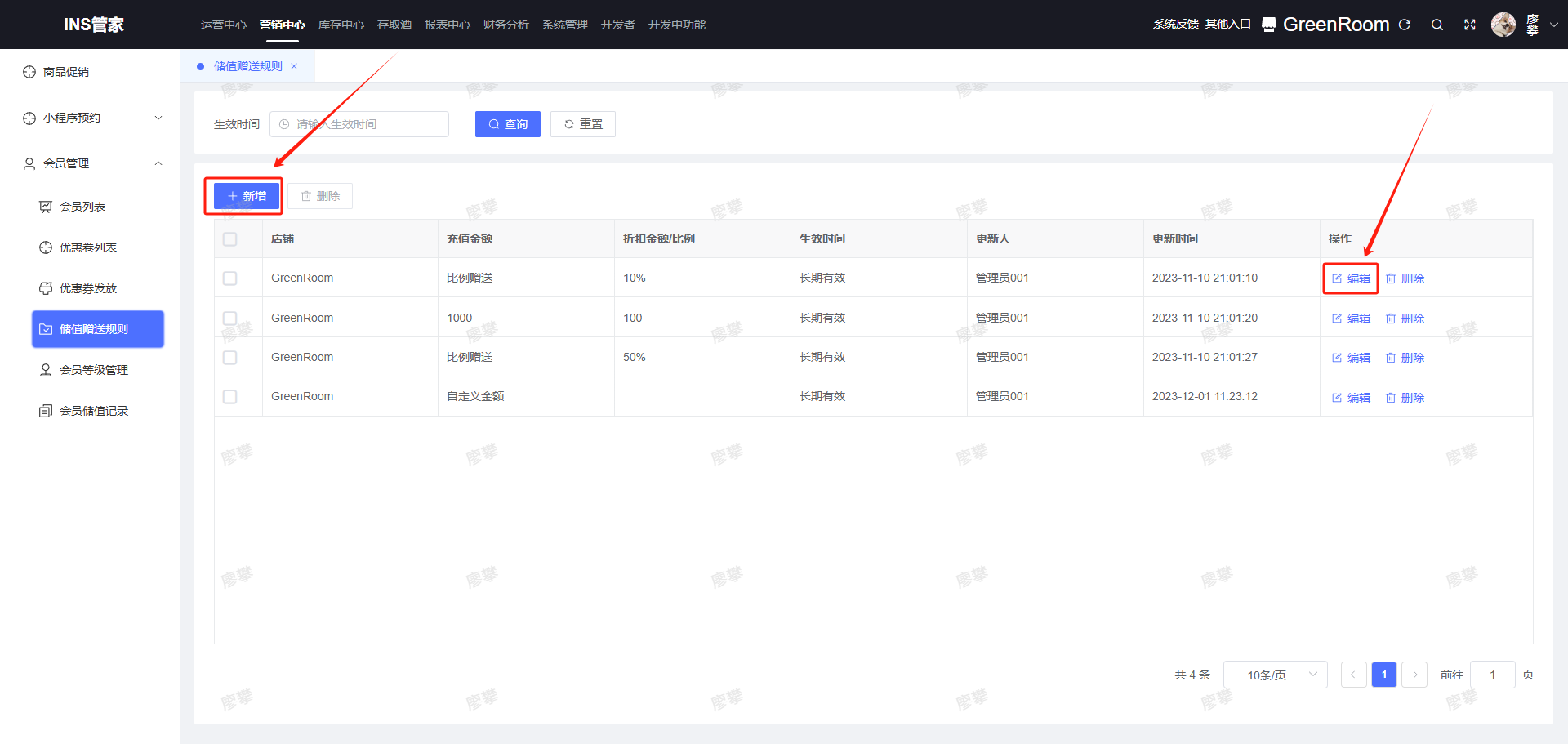Click the GreenRoom store name in the header
The image size is (1568, 744).
(1336, 25)
